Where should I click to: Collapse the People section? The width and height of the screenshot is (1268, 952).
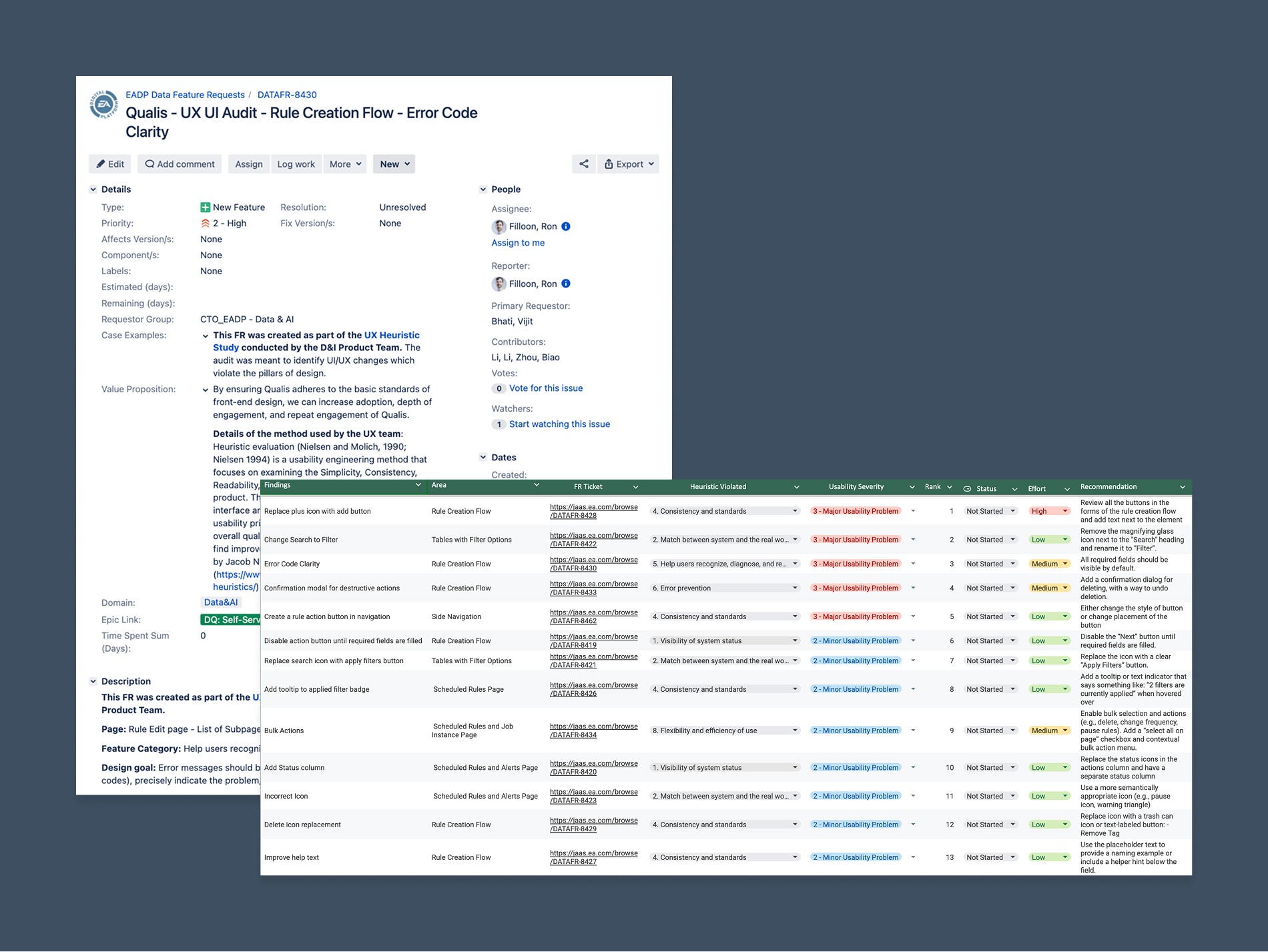click(483, 189)
